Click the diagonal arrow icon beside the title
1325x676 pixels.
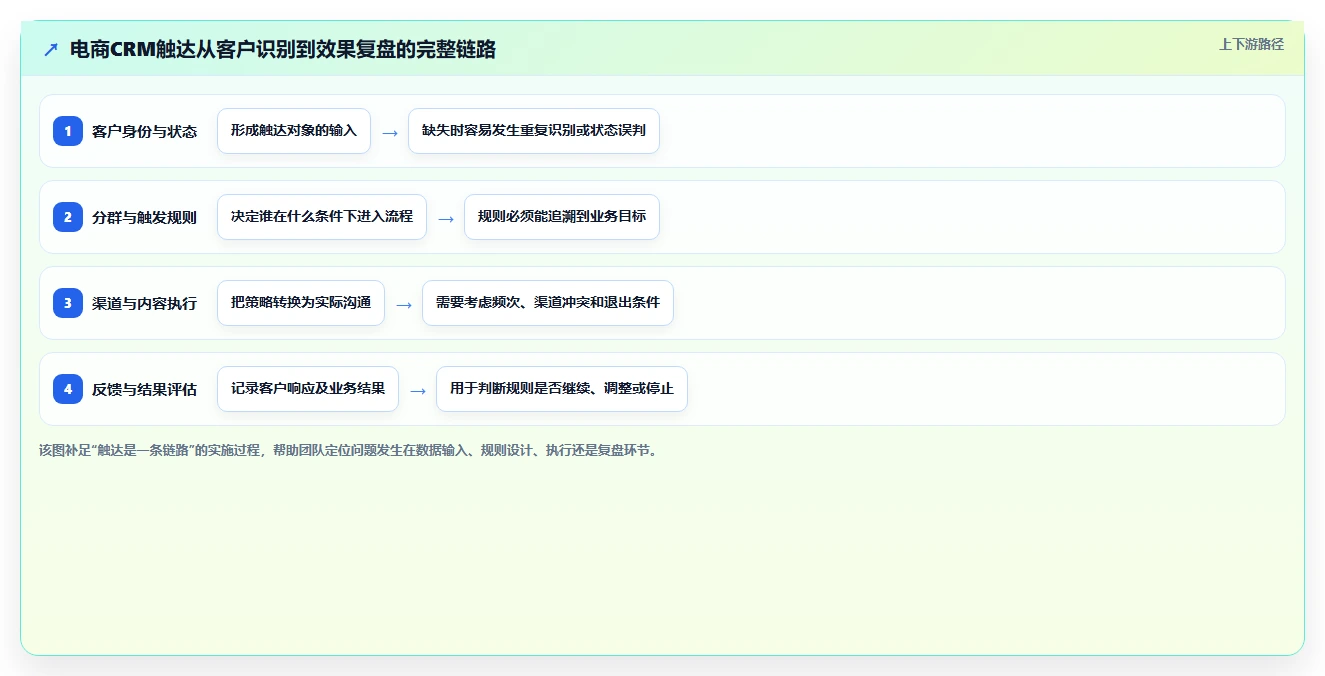(50, 49)
